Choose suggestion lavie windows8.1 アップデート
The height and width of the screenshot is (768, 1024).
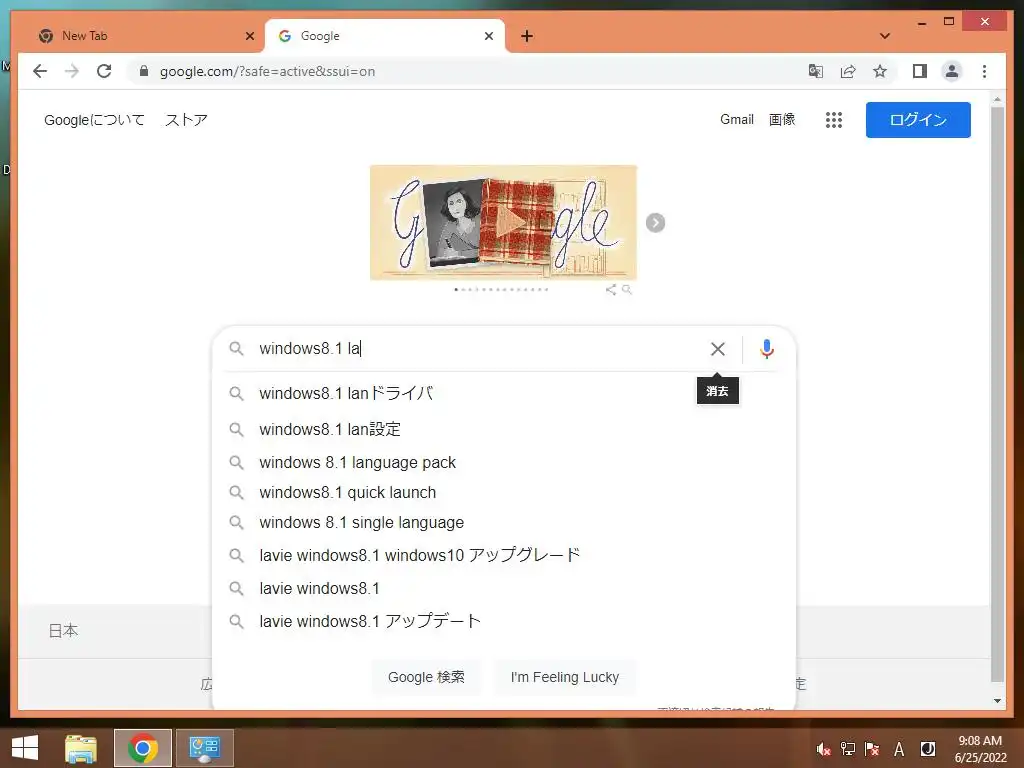(504, 621)
